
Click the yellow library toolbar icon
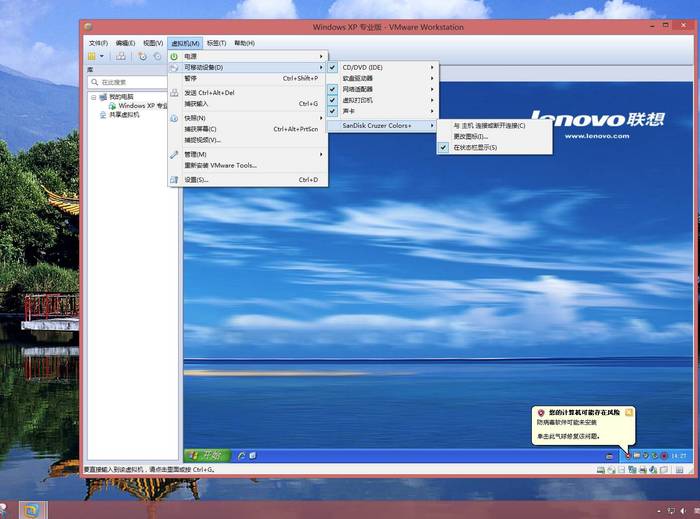(x=92, y=56)
